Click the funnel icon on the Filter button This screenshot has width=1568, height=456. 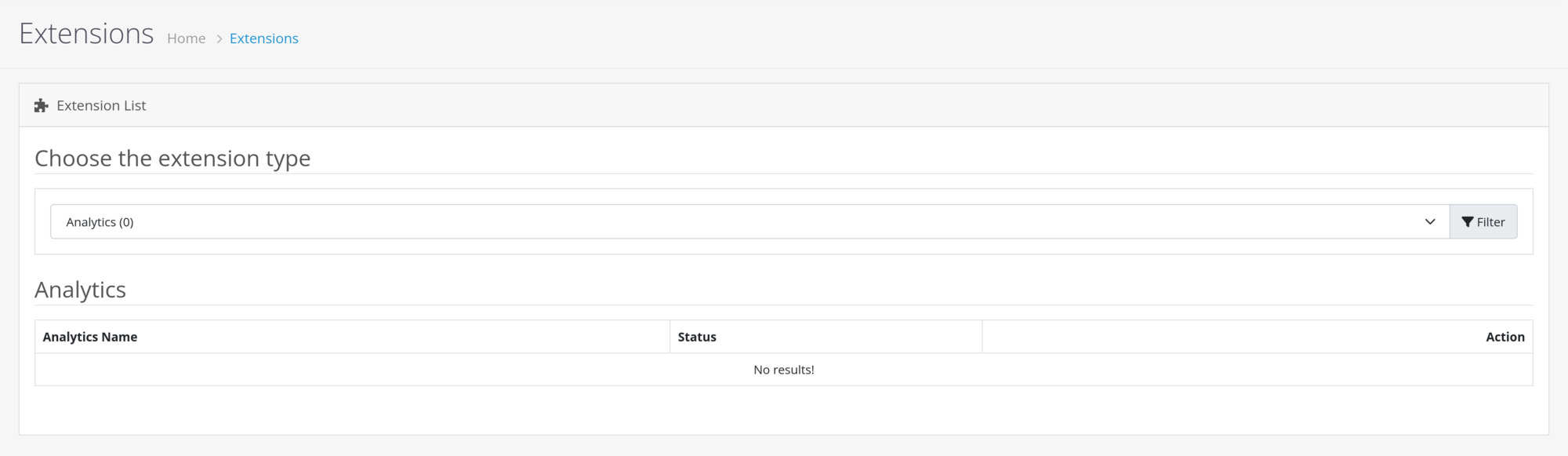tap(1468, 221)
